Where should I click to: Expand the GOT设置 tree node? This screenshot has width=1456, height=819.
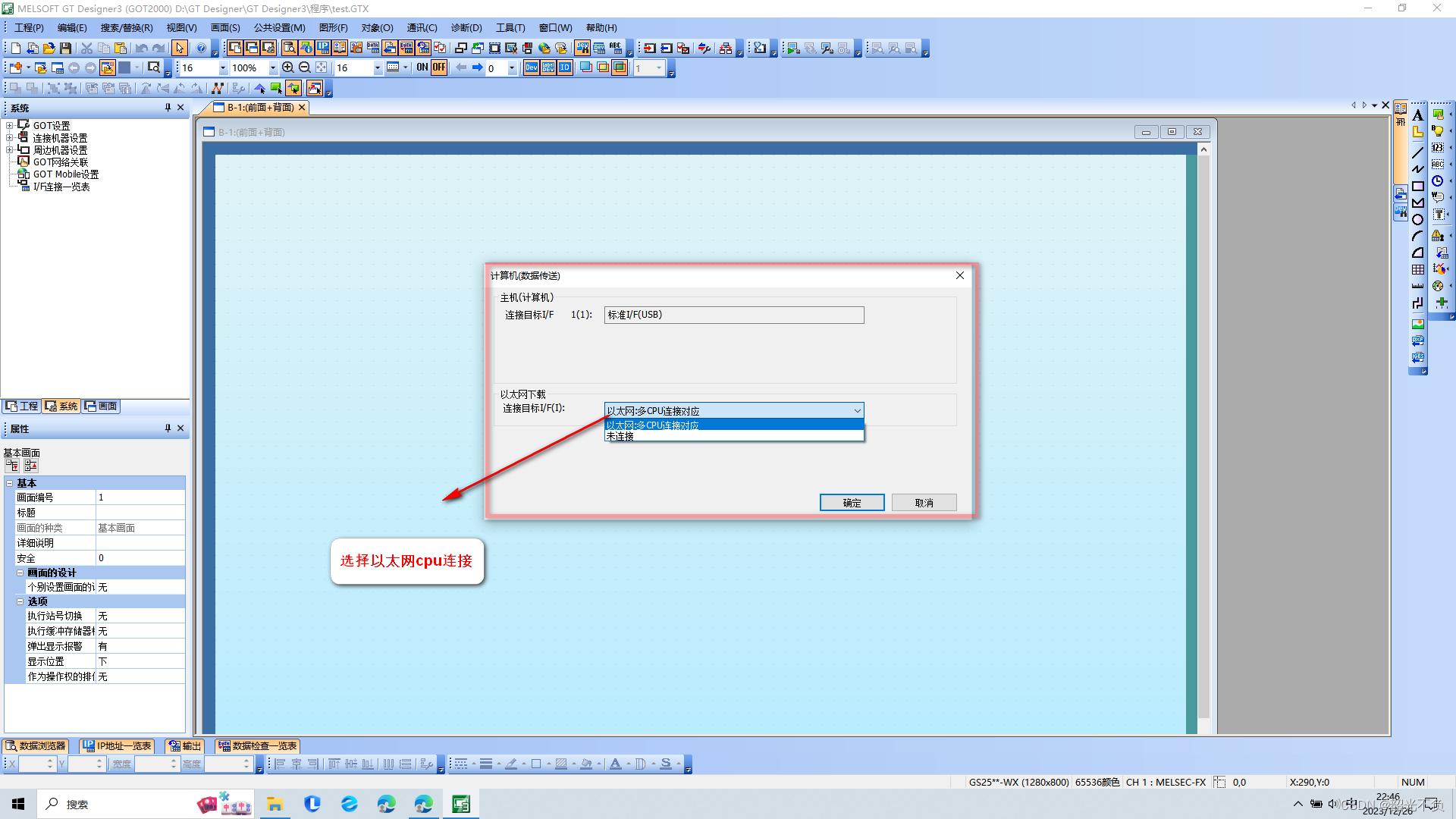click(9, 126)
